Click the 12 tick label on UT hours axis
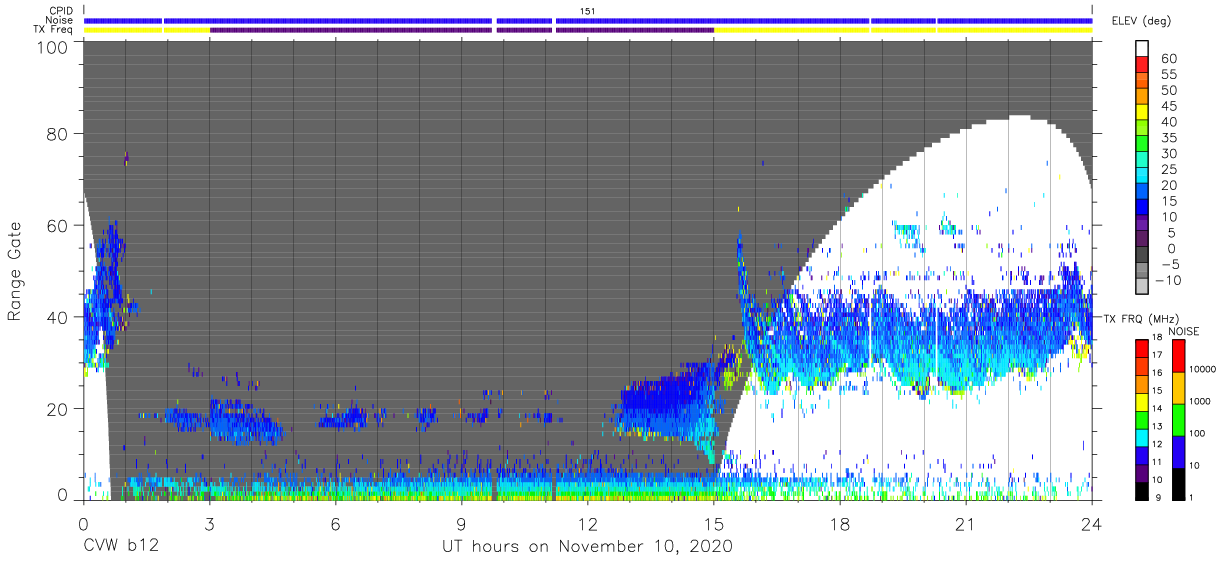 588,523
